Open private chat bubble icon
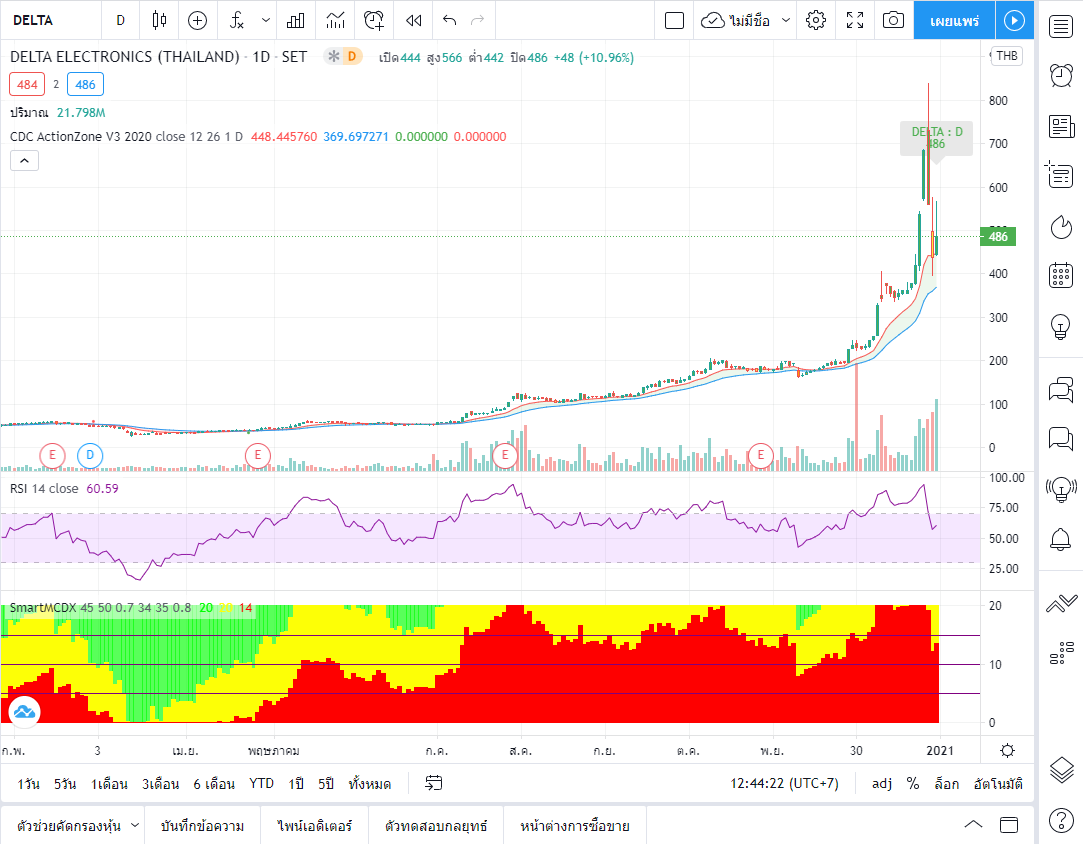 (x=1061, y=439)
